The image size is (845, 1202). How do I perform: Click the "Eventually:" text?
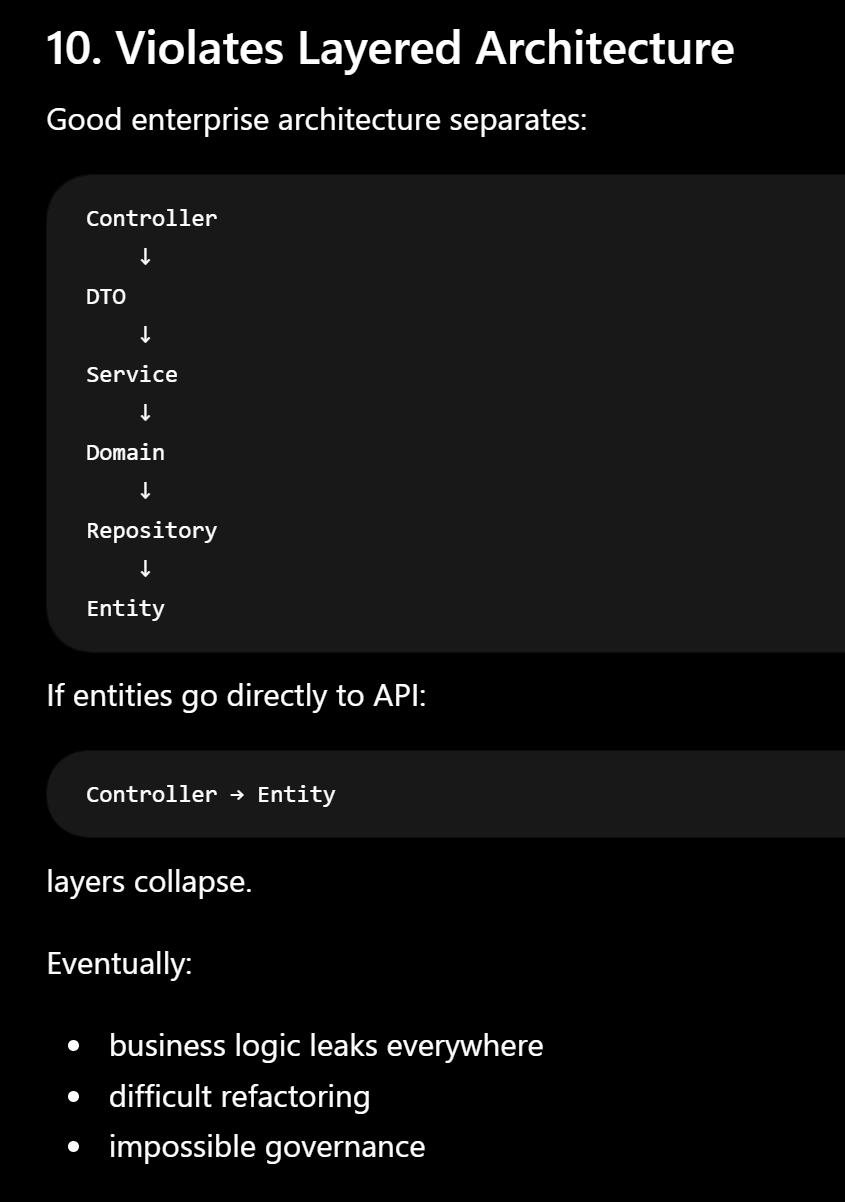click(119, 964)
